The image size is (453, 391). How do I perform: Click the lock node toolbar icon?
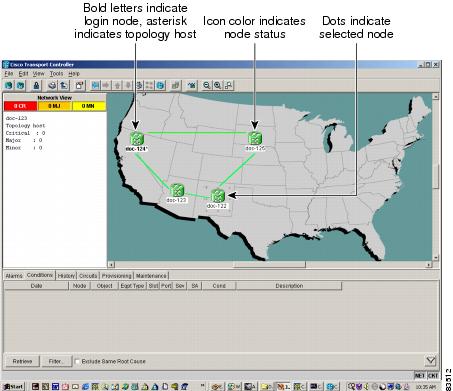click(36, 86)
